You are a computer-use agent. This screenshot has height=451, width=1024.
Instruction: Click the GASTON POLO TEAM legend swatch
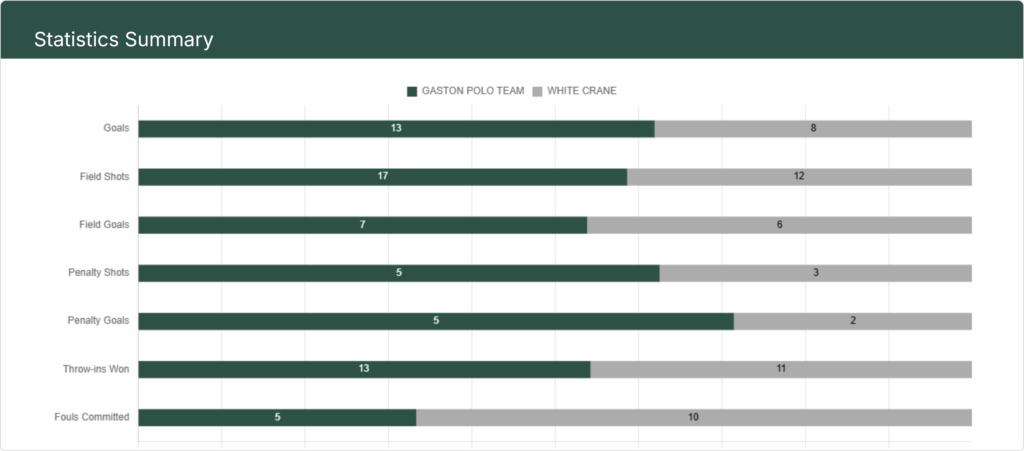411,91
